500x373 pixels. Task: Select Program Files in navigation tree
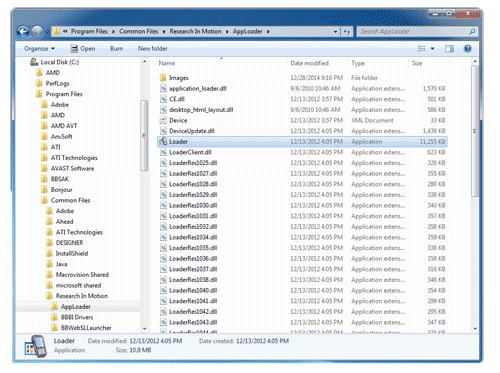[x=59, y=94]
